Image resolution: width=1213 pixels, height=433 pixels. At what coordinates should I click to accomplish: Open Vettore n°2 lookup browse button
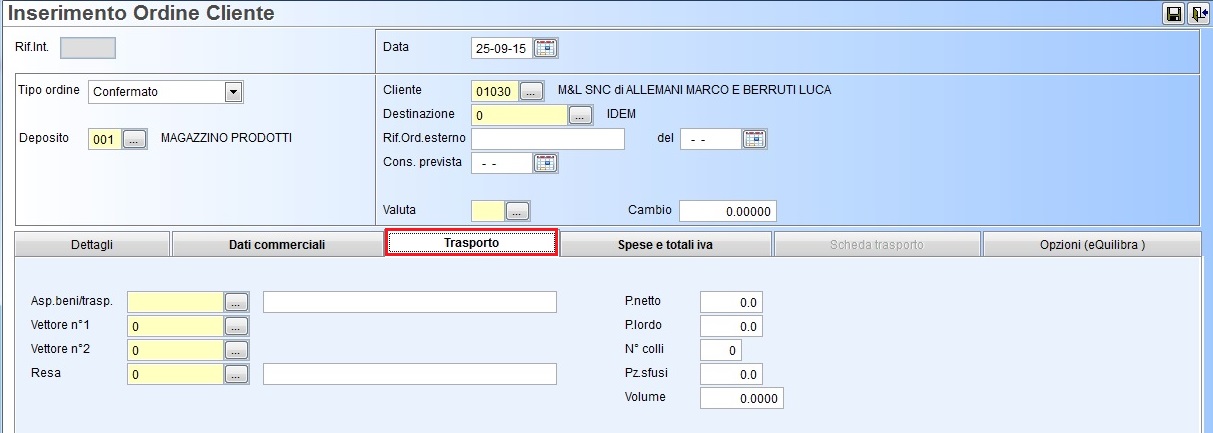[235, 350]
